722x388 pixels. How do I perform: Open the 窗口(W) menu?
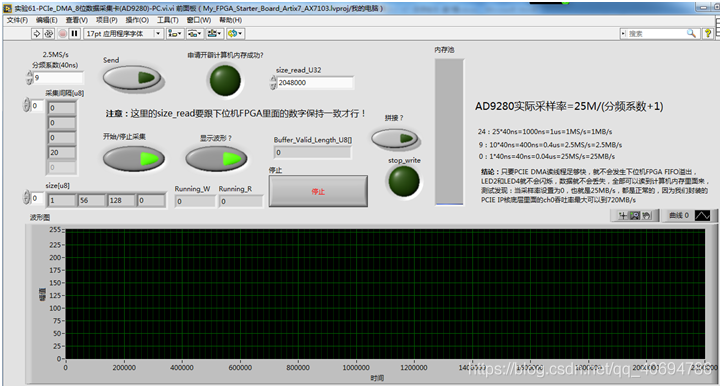198,20
